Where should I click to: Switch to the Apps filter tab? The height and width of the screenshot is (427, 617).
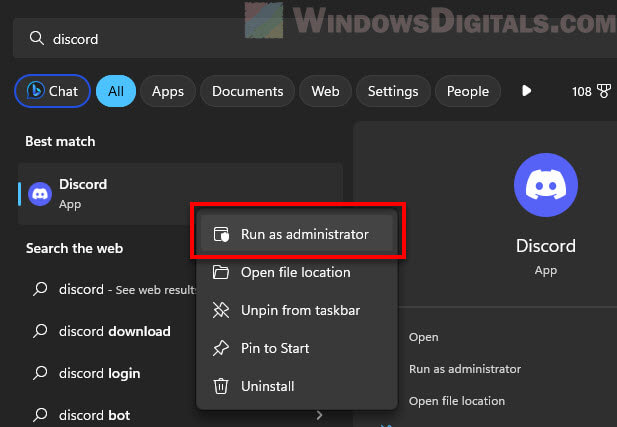tap(168, 91)
